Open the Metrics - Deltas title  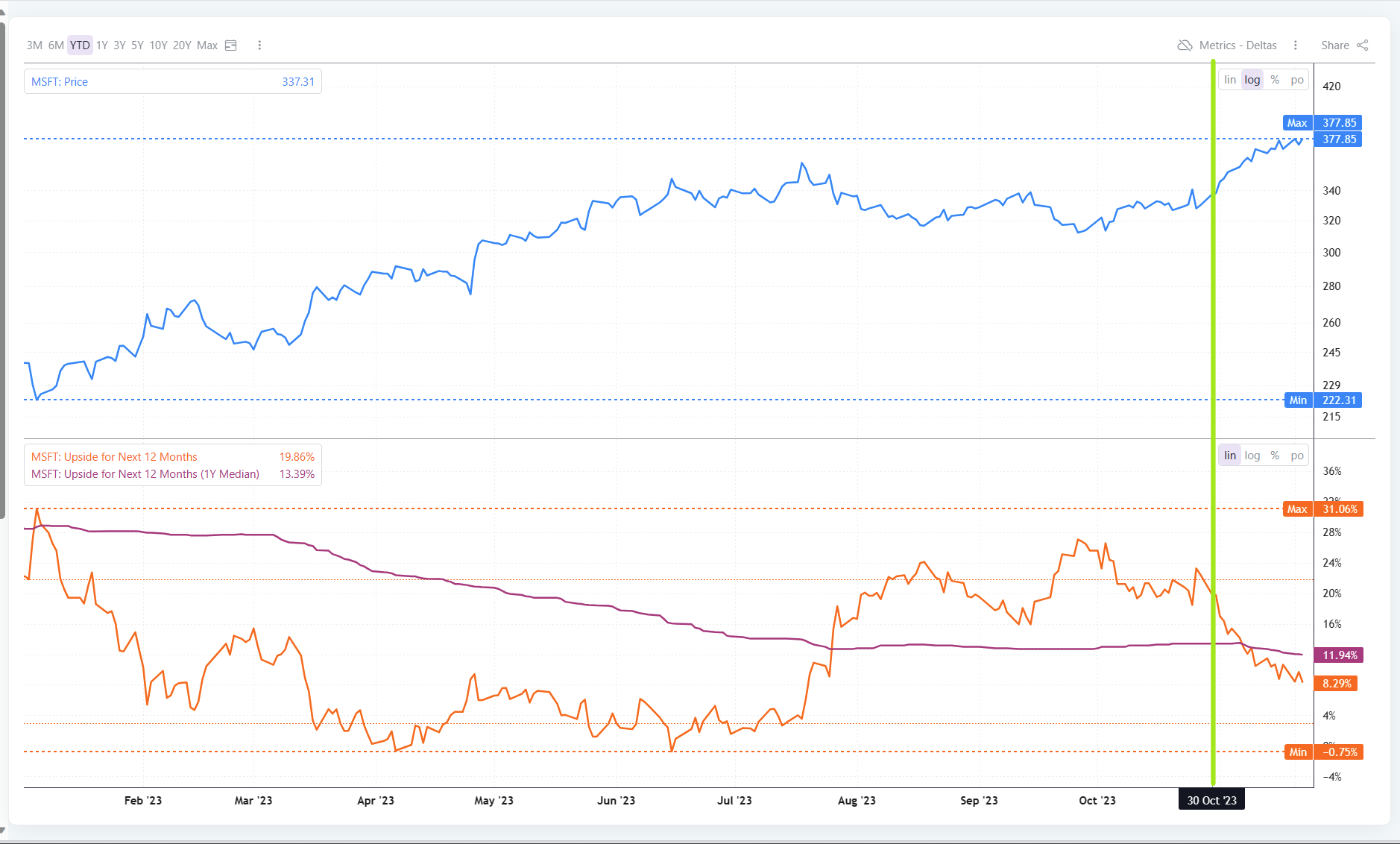coord(1237,45)
